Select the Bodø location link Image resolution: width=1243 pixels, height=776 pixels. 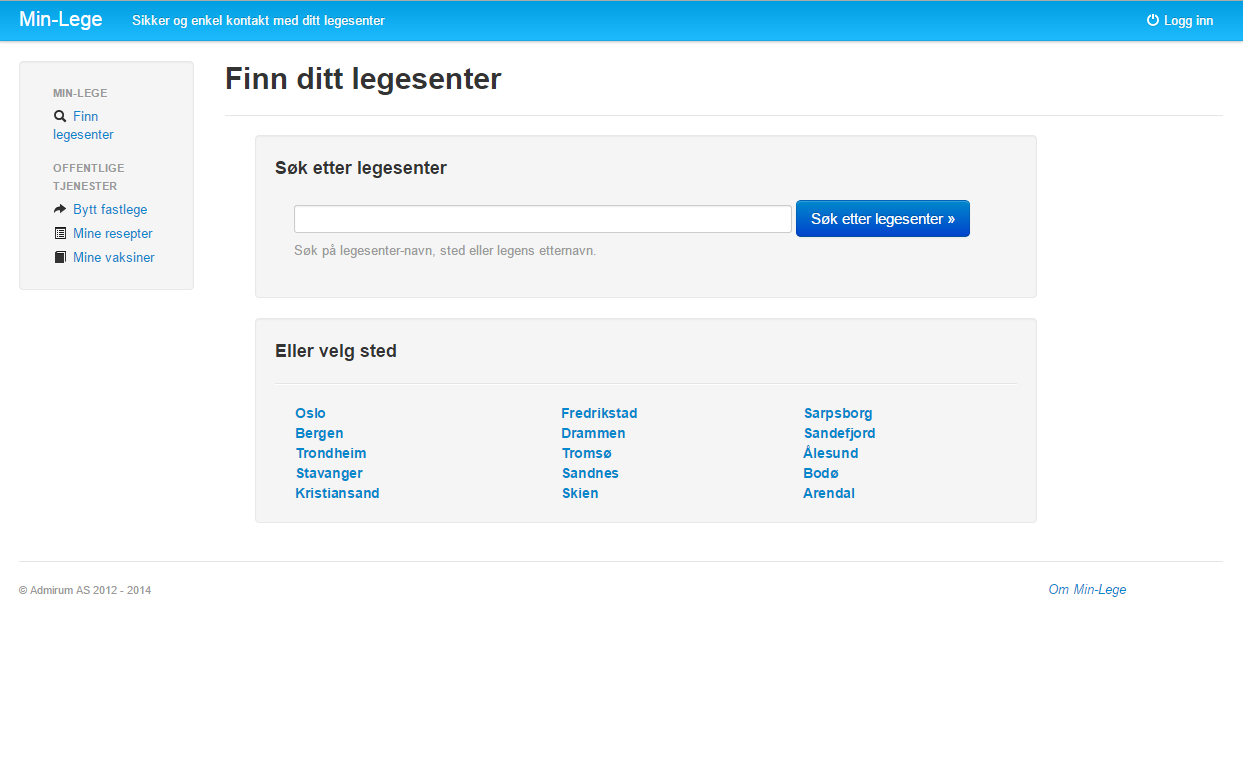tap(821, 473)
